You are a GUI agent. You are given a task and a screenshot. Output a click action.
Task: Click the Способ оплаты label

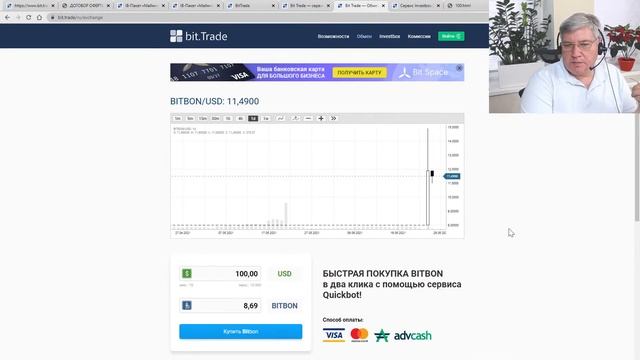click(343, 320)
